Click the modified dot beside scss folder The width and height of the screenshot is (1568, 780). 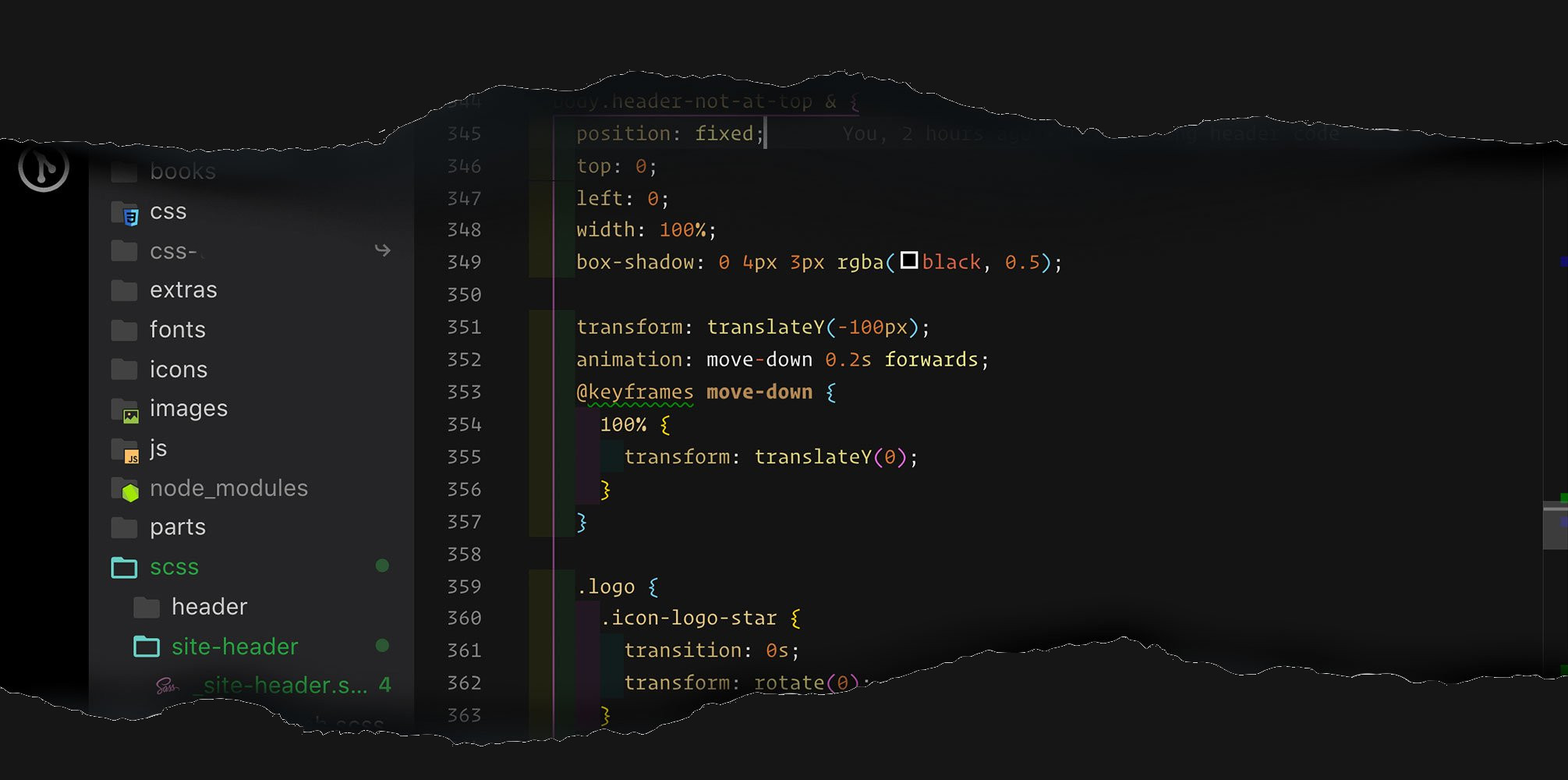click(382, 565)
